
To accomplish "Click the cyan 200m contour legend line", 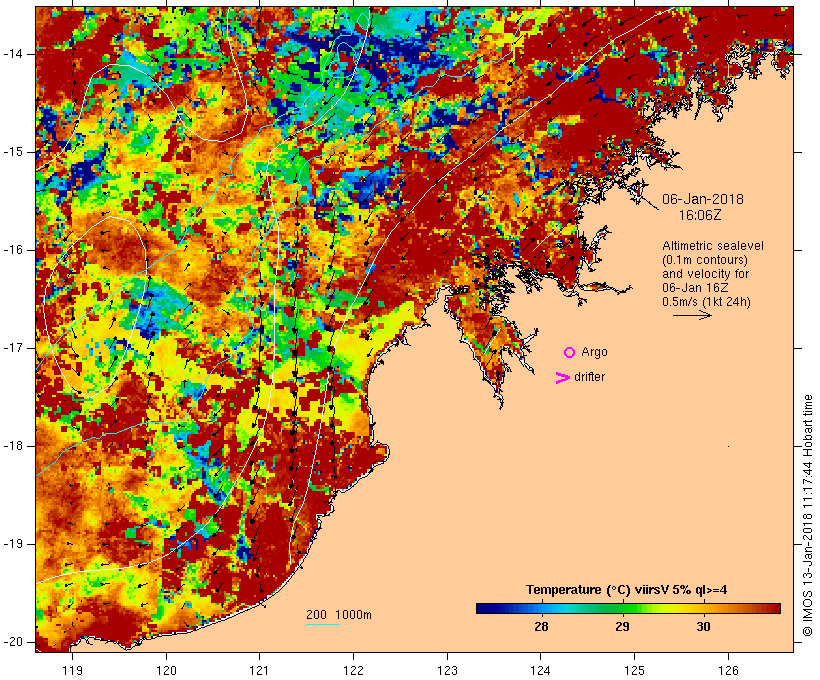I will pyautogui.click(x=323, y=624).
